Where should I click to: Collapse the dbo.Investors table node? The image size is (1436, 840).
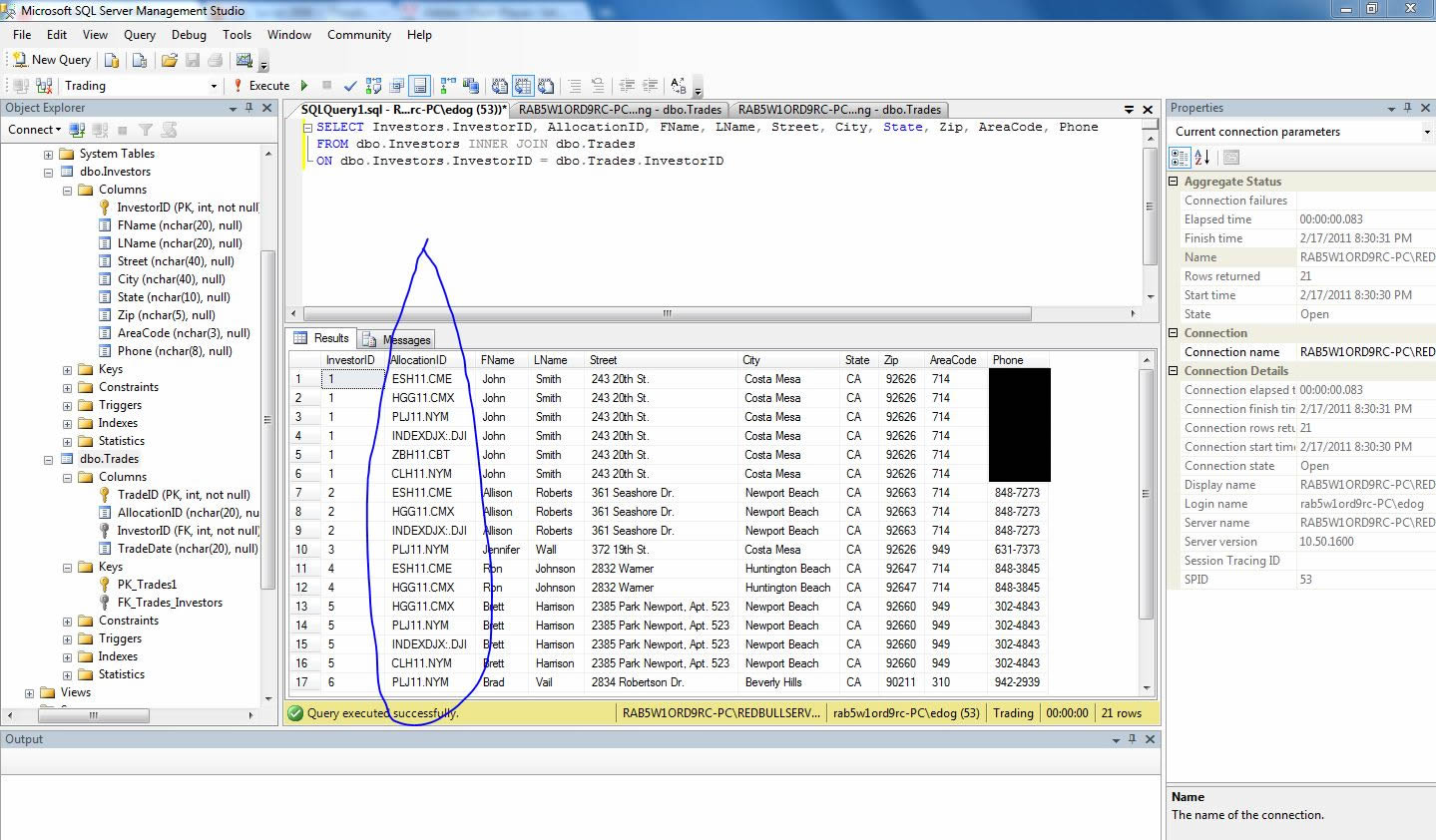(48, 173)
